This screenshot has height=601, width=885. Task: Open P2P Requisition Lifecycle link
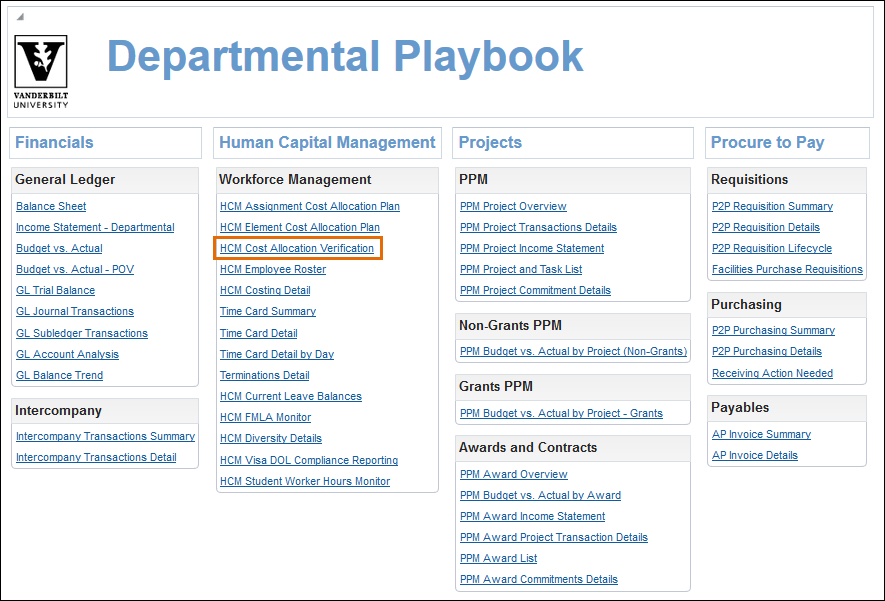click(771, 248)
